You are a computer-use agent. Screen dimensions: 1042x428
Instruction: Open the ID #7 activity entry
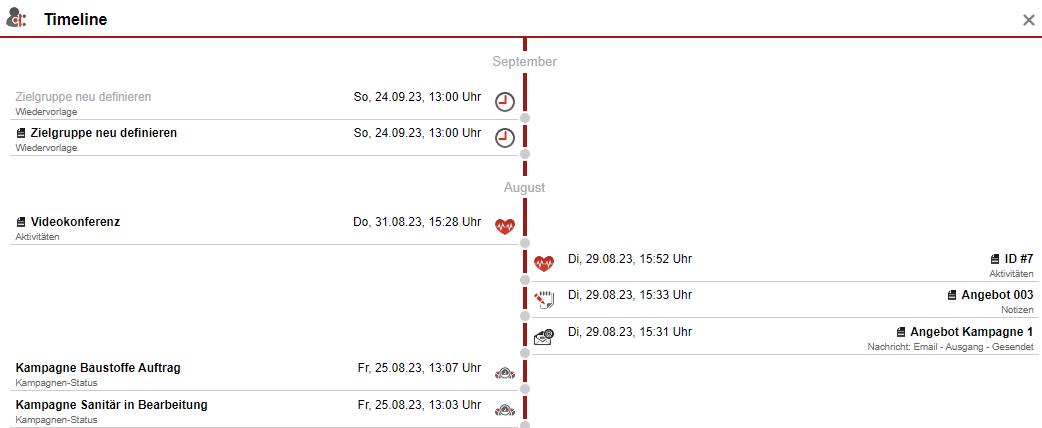point(1018,259)
